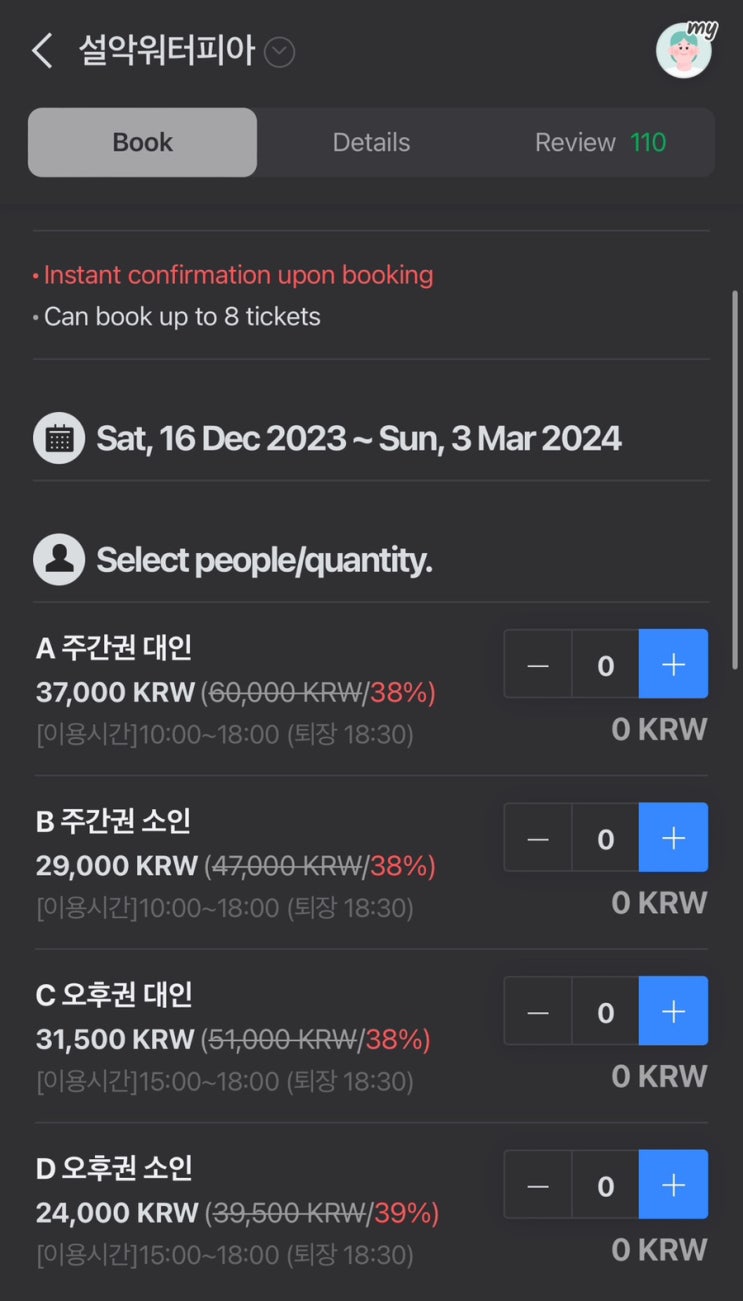Increase D 오후권 소인 ticket count
743x1301 pixels.
point(673,1185)
